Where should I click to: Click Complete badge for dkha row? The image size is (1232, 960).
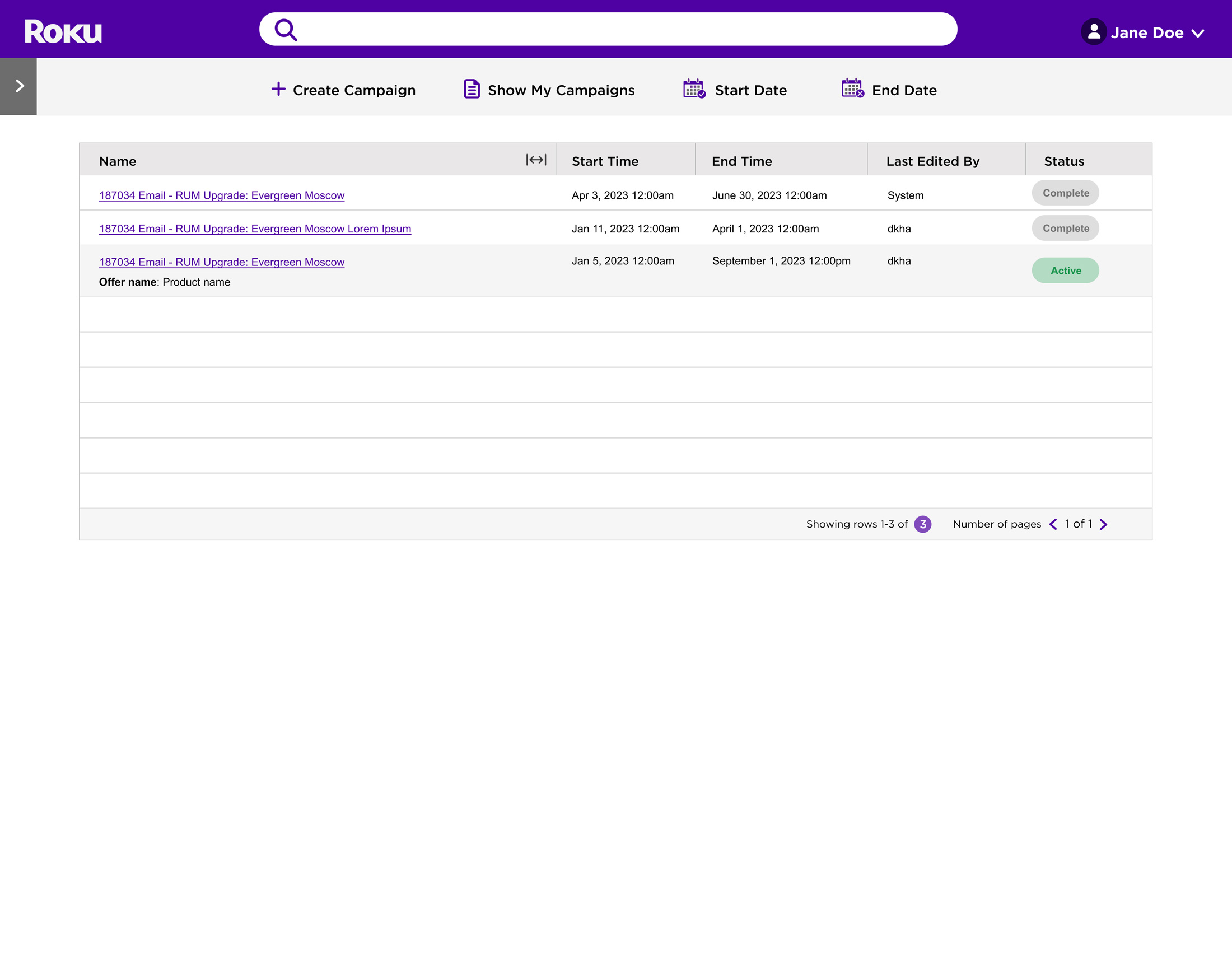tap(1065, 229)
